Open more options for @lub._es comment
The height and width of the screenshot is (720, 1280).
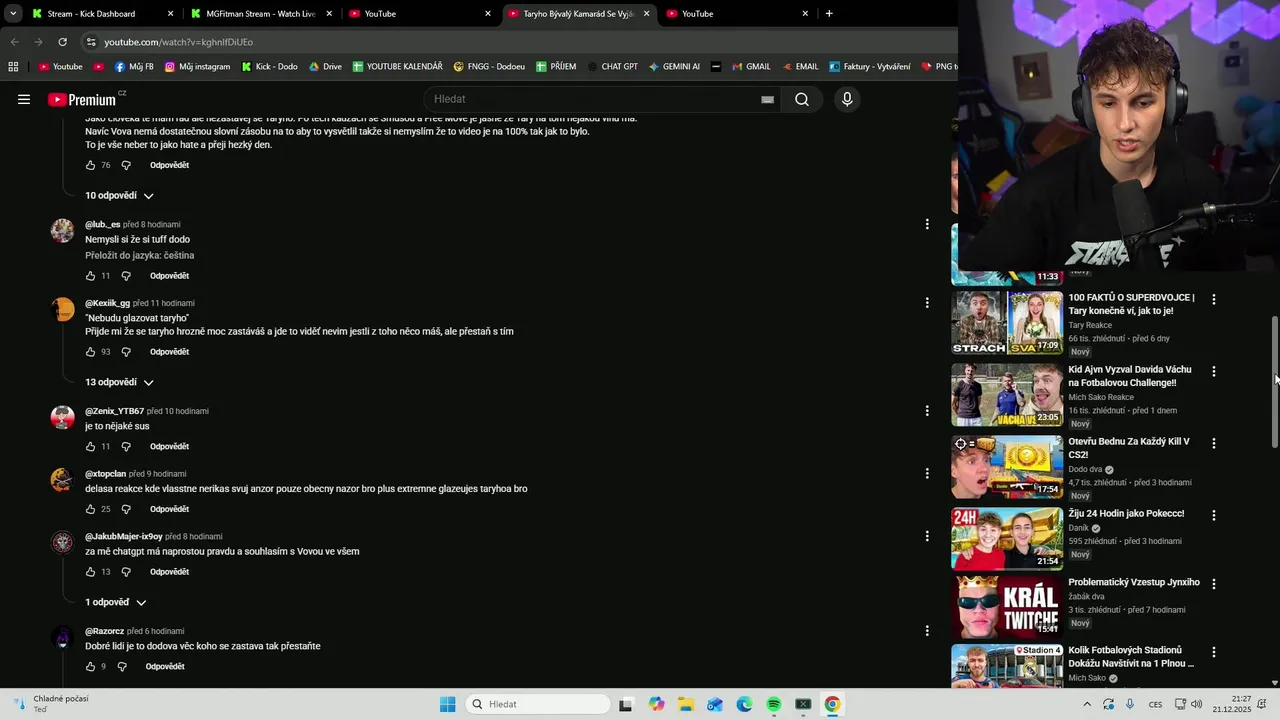[927, 224]
